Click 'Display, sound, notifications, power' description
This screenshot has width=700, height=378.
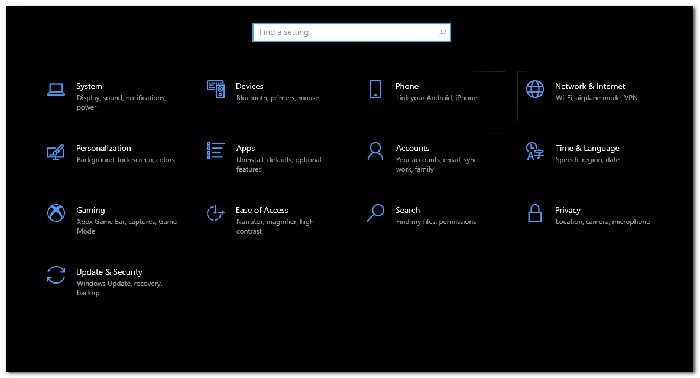click(x=121, y=103)
